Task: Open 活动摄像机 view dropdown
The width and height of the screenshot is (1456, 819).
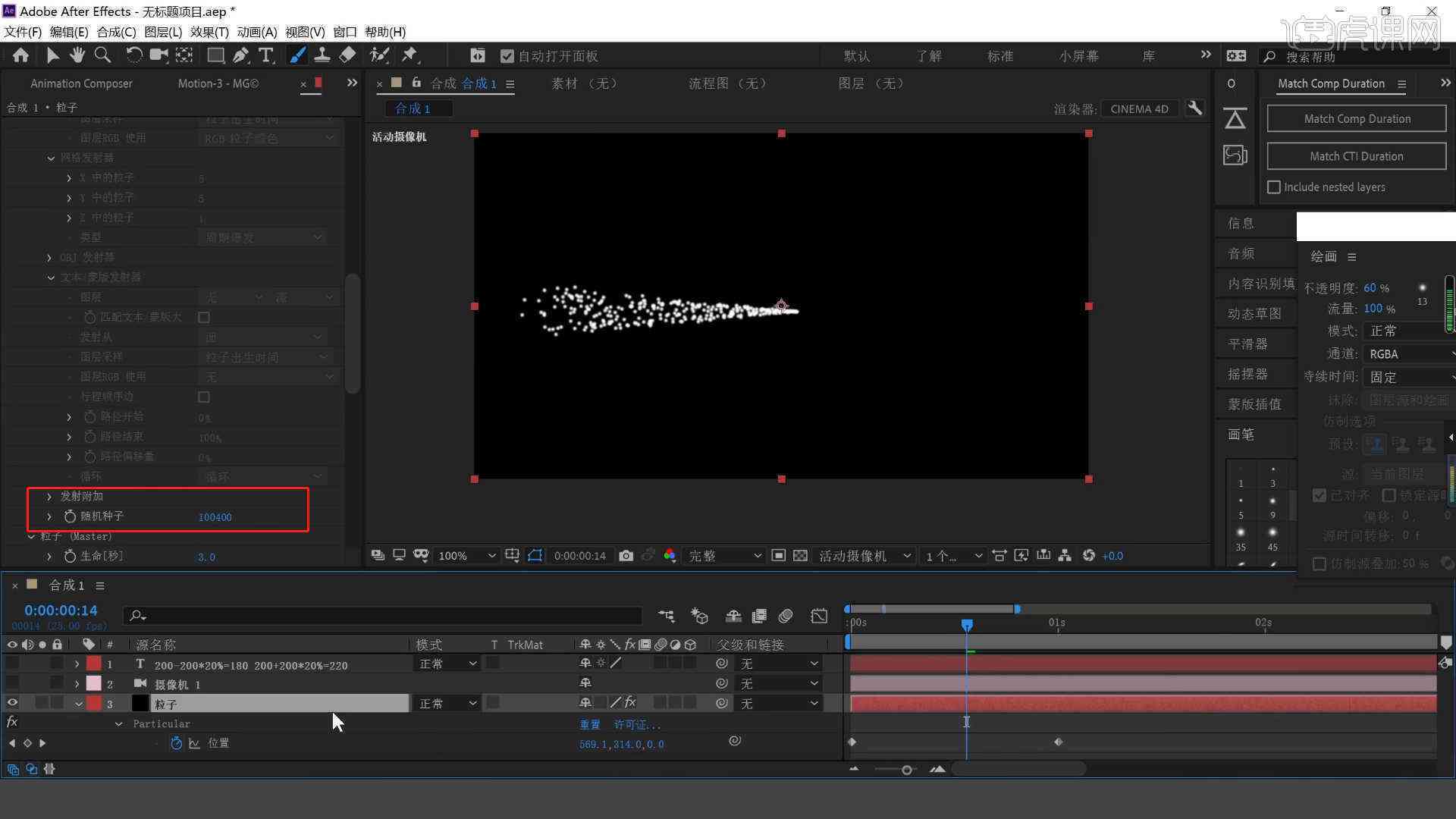Action: tap(864, 556)
